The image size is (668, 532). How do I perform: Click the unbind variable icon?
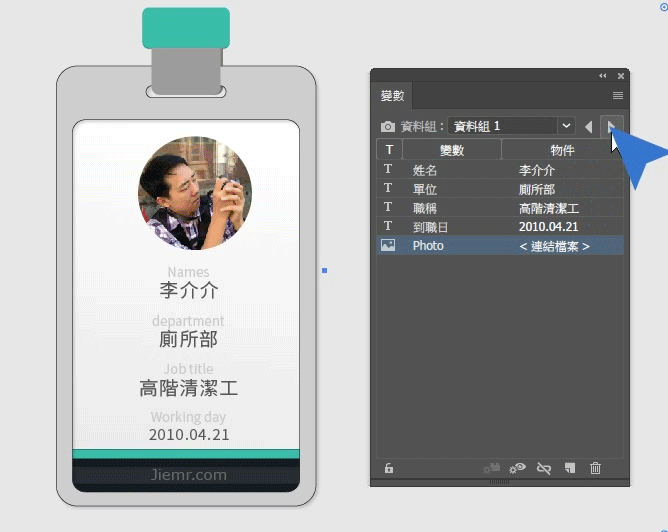[544, 469]
